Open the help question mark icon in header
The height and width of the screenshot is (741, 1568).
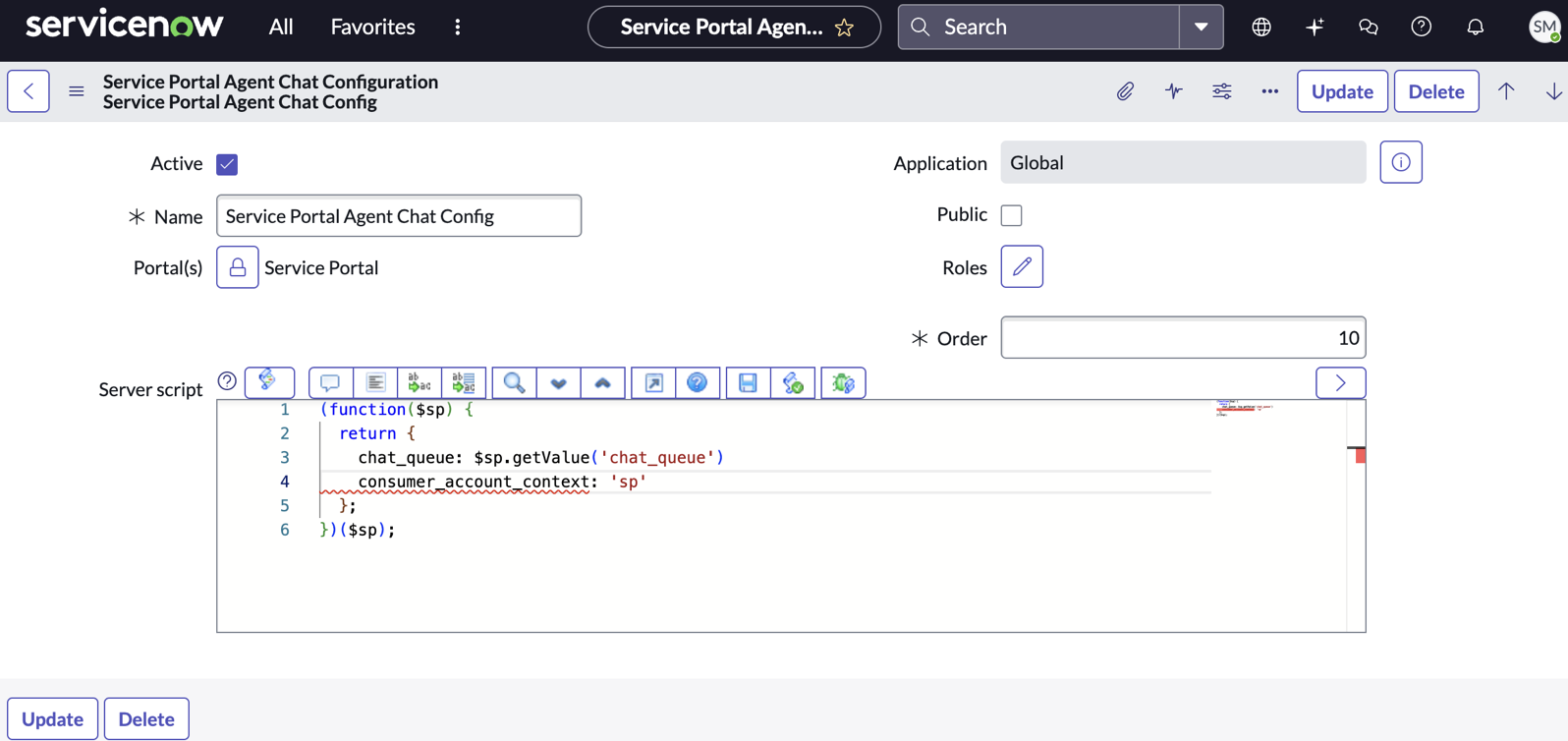pos(1421,27)
